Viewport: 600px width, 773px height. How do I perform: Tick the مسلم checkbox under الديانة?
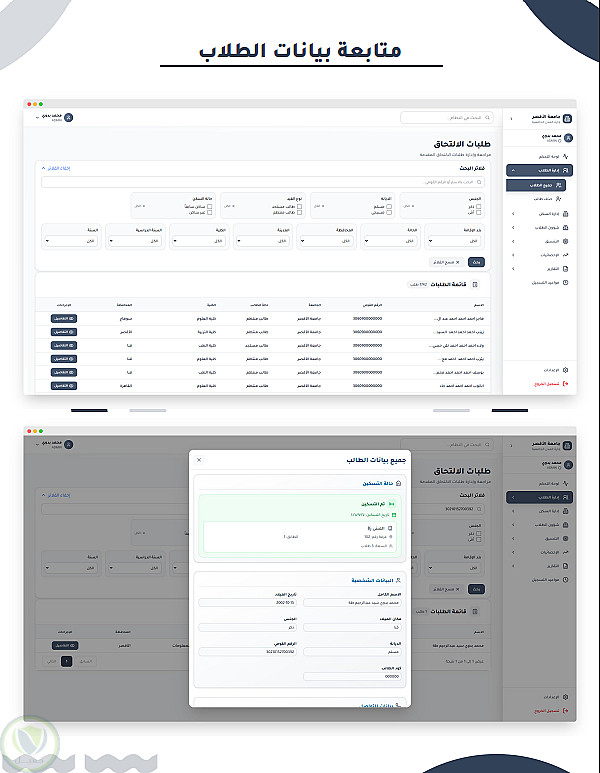(388, 207)
